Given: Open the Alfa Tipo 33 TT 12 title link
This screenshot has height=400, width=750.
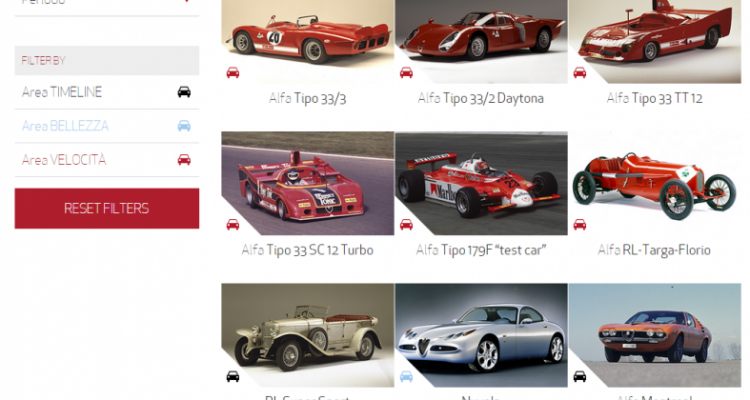Looking at the screenshot, I should tap(654, 98).
